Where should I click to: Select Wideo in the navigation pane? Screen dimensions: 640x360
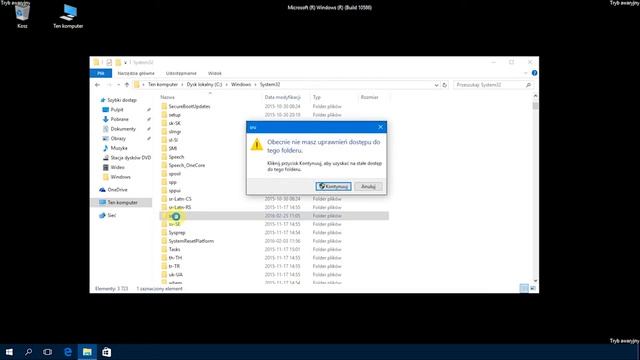(117, 167)
